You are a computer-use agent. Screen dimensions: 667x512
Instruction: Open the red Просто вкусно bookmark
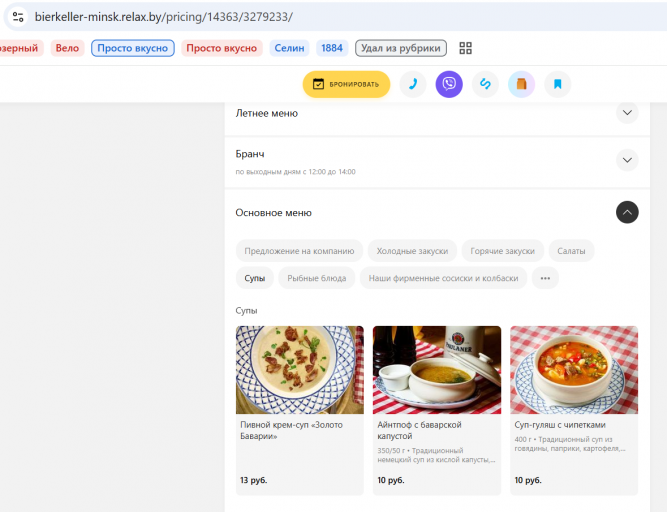point(222,48)
